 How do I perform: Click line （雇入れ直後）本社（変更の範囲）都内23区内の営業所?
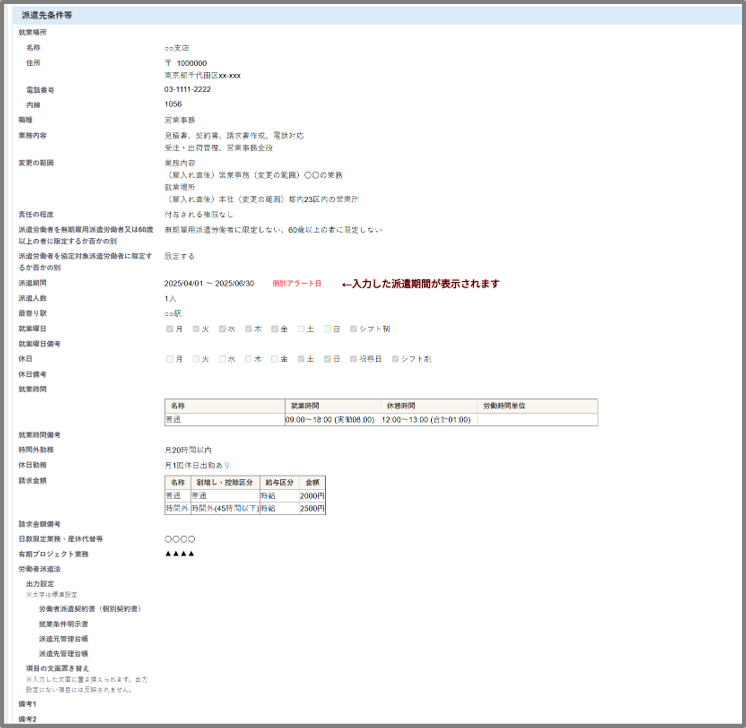pyautogui.click(x=262, y=199)
